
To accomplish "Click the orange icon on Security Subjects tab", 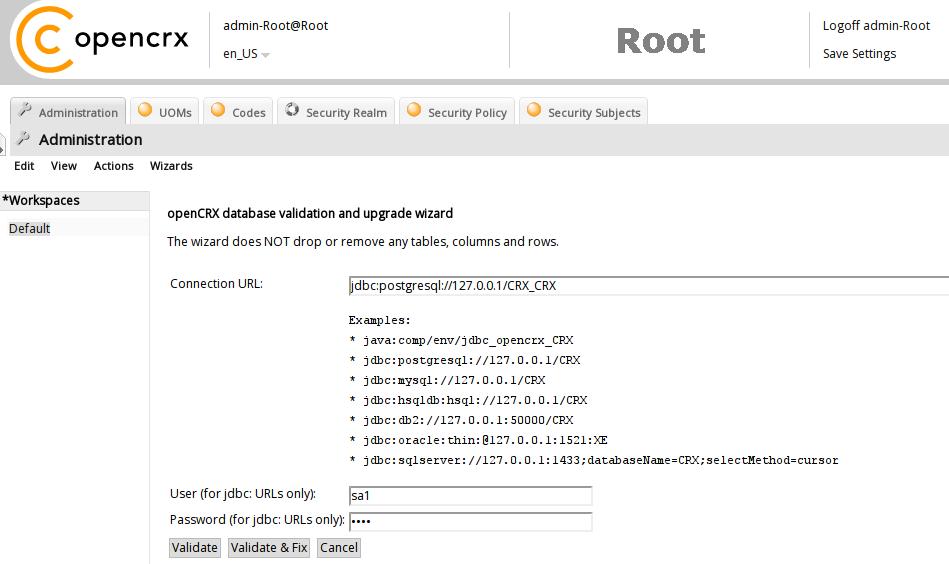I will pyautogui.click(x=534, y=110).
